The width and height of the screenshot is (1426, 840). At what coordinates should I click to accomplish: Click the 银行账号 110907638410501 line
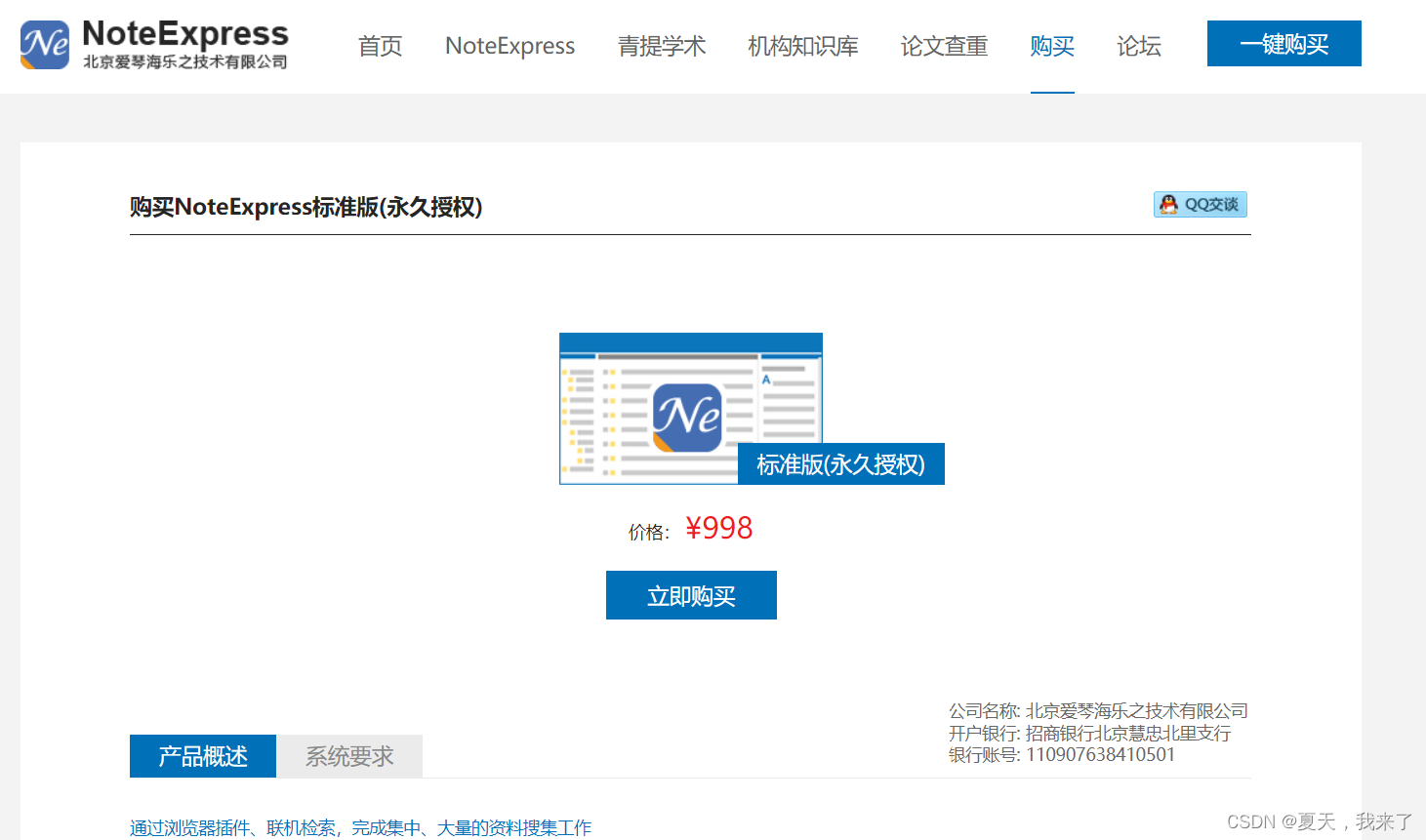1062,754
